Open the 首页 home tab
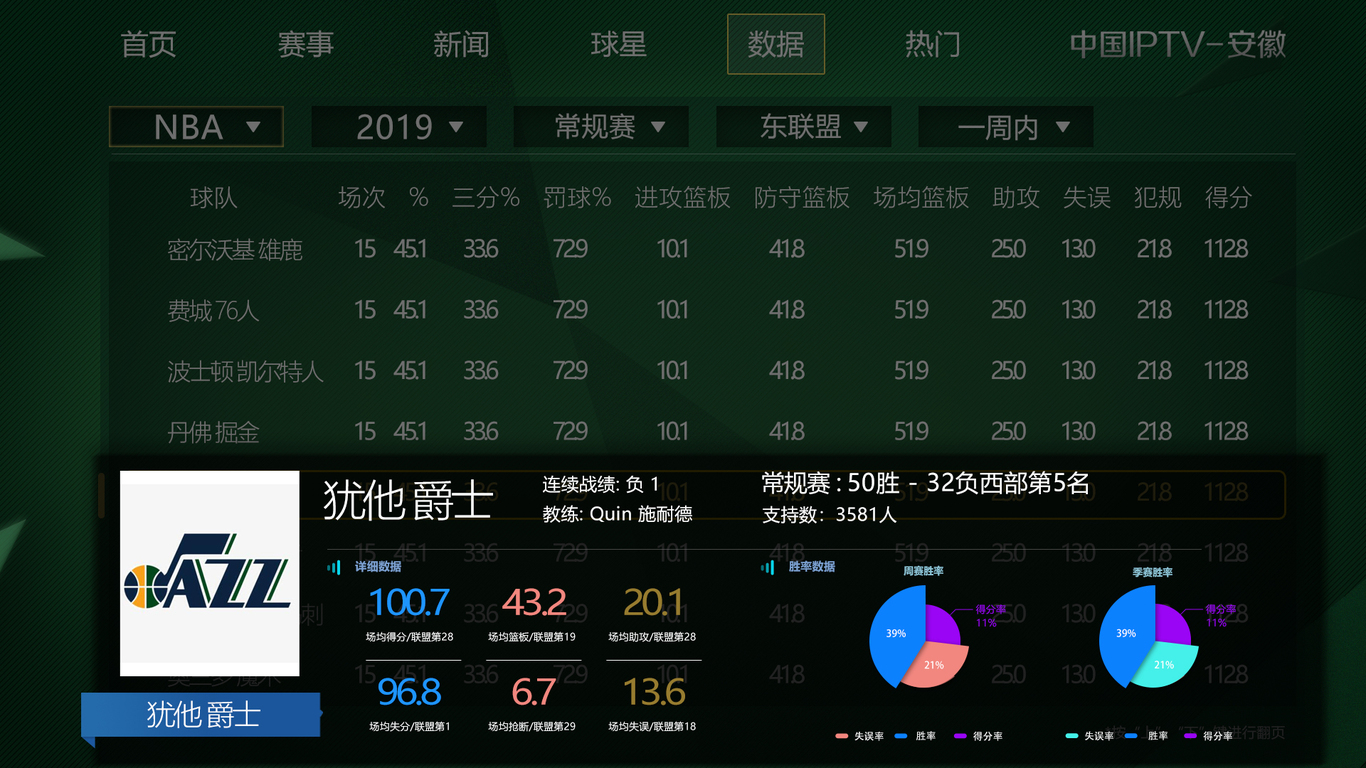The image size is (1366, 768). [x=148, y=45]
